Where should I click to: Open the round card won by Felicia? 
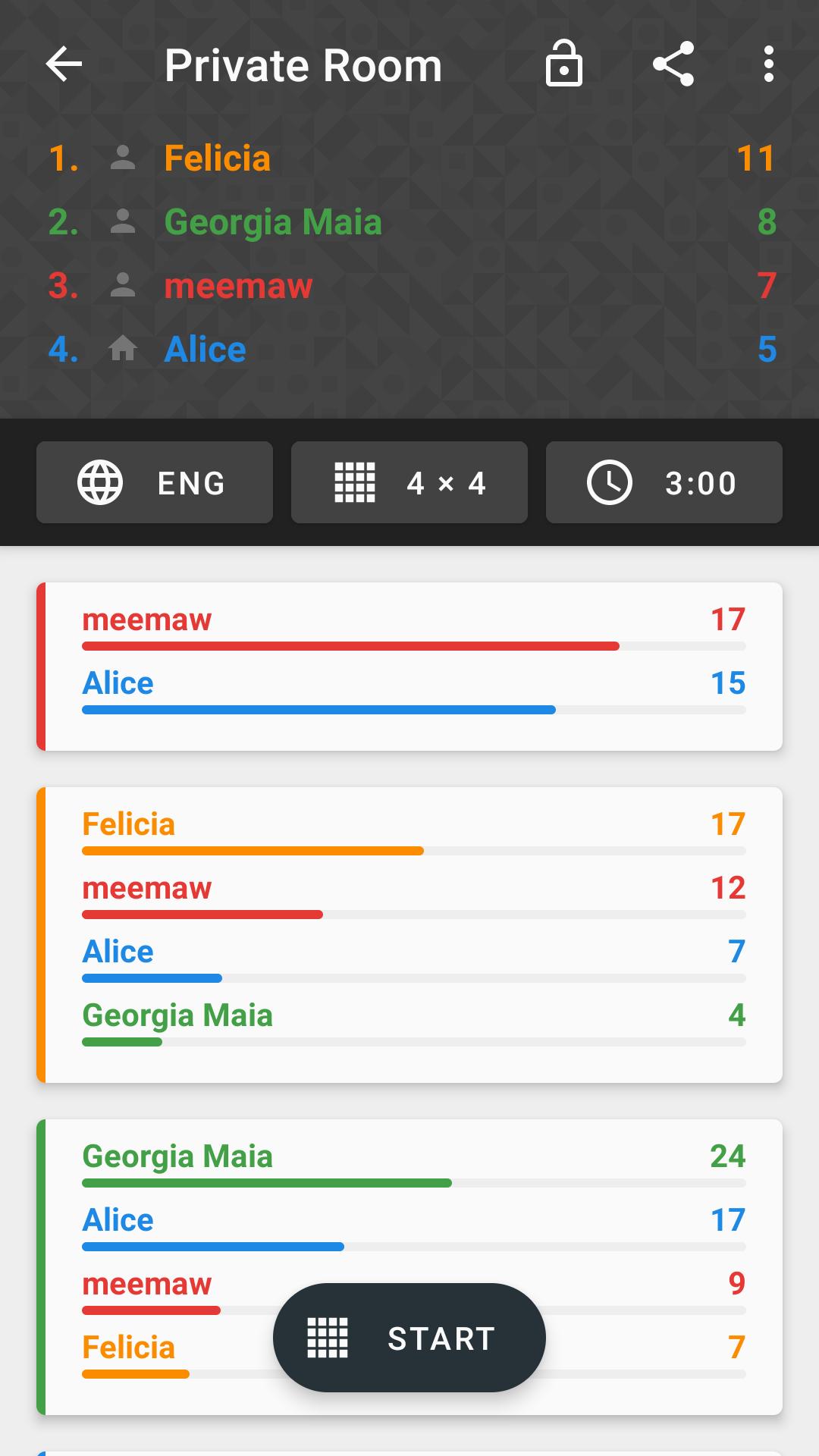pyautogui.click(x=409, y=934)
